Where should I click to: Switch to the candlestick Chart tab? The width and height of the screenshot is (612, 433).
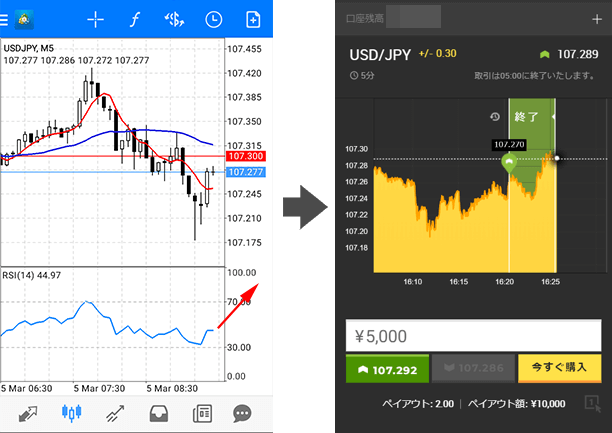click(71, 413)
